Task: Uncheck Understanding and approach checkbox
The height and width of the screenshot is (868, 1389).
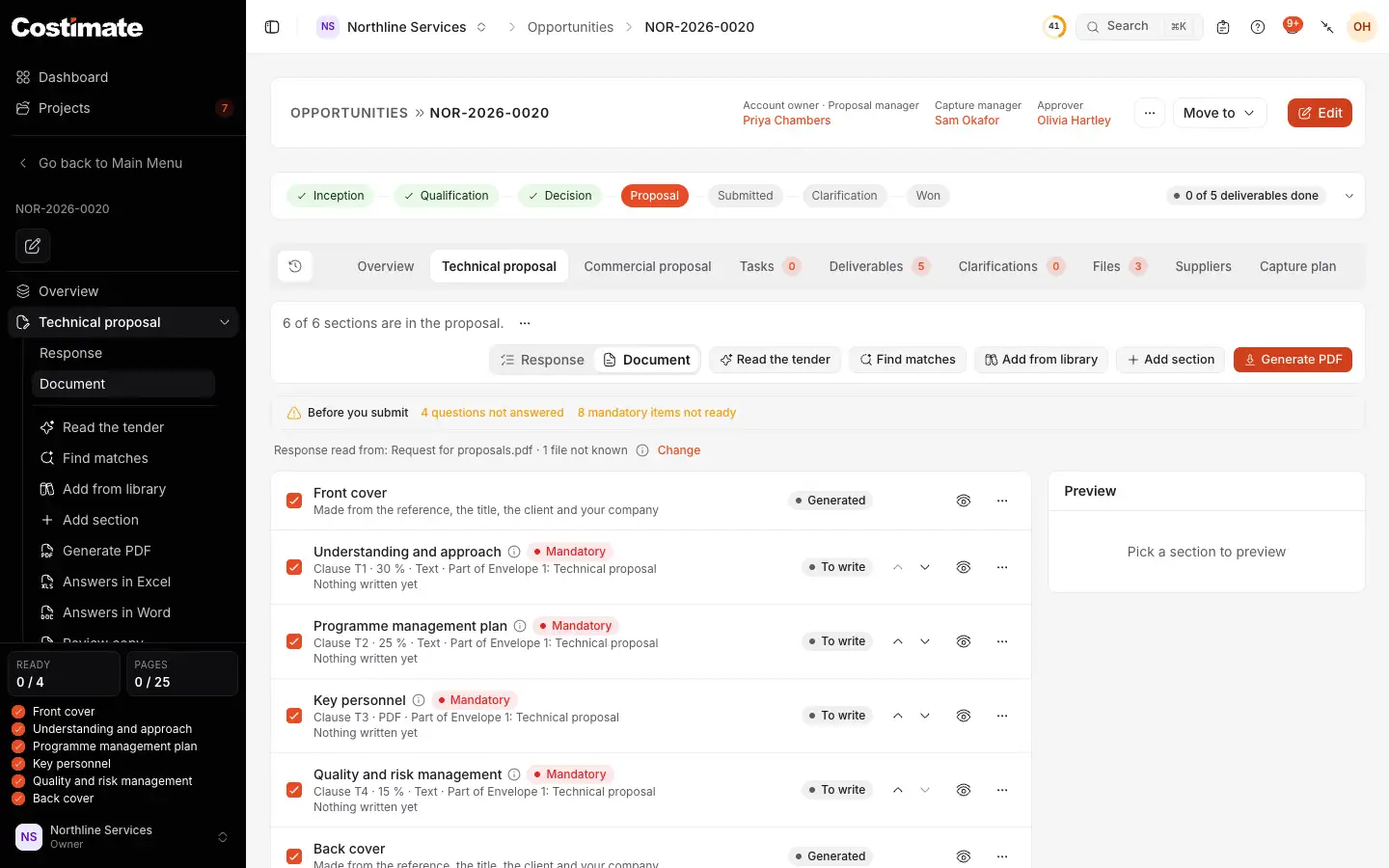Action: pos(294,567)
